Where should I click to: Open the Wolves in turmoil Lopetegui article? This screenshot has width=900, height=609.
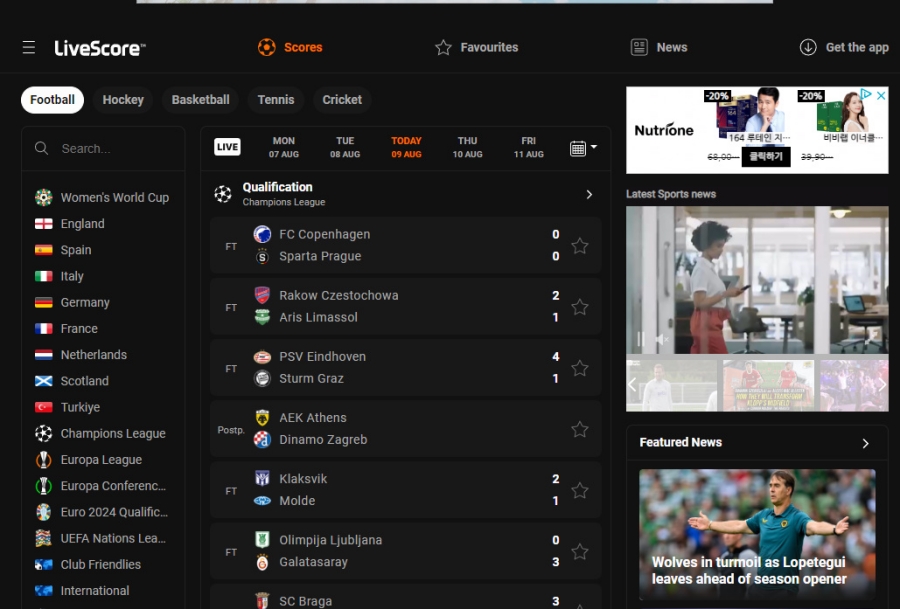point(757,534)
